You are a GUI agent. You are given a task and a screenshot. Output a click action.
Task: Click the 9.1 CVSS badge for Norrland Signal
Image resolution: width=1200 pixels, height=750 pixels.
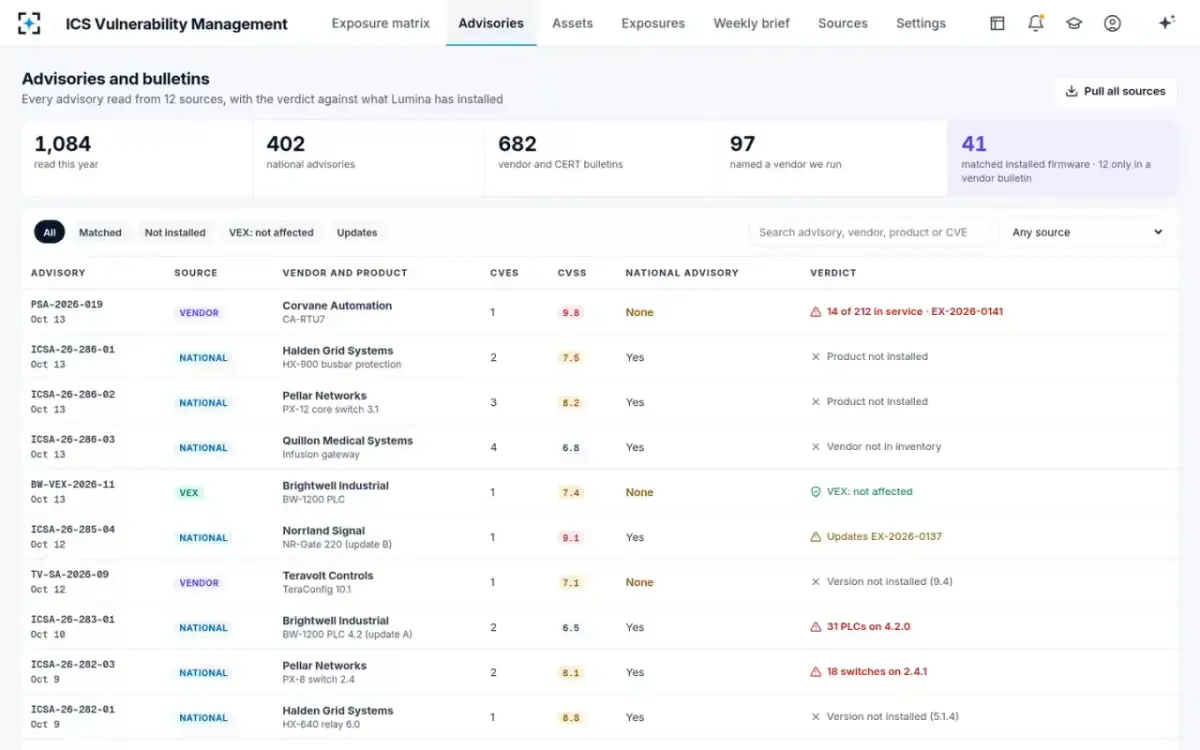571,537
